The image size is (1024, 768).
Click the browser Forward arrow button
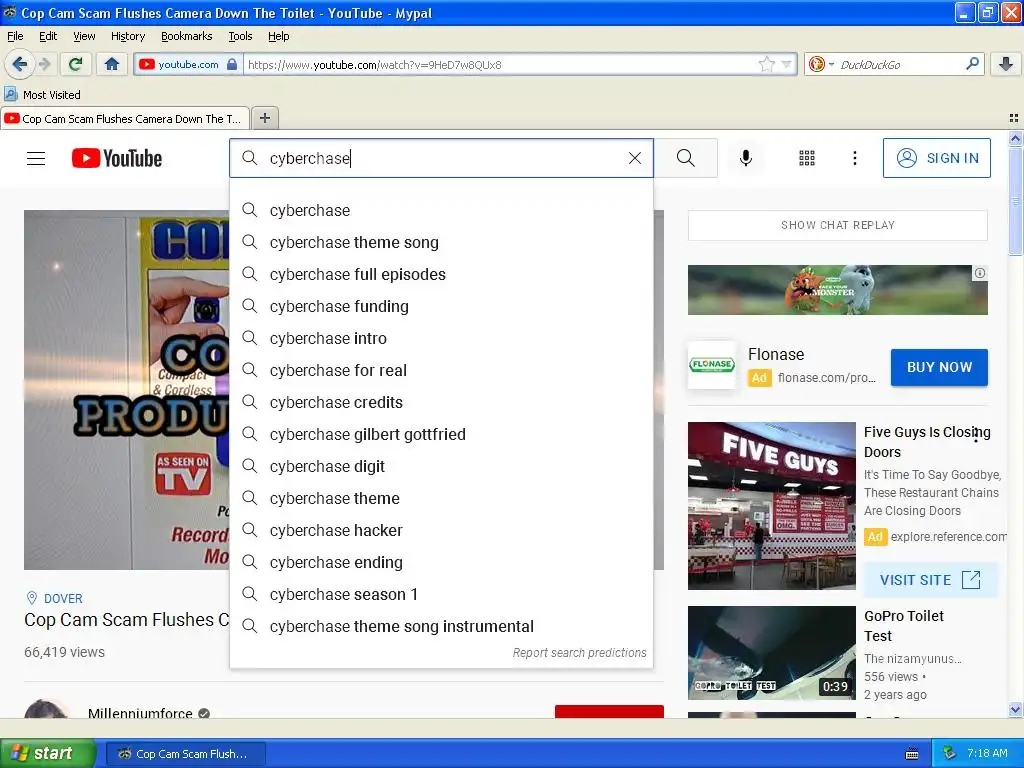44,64
